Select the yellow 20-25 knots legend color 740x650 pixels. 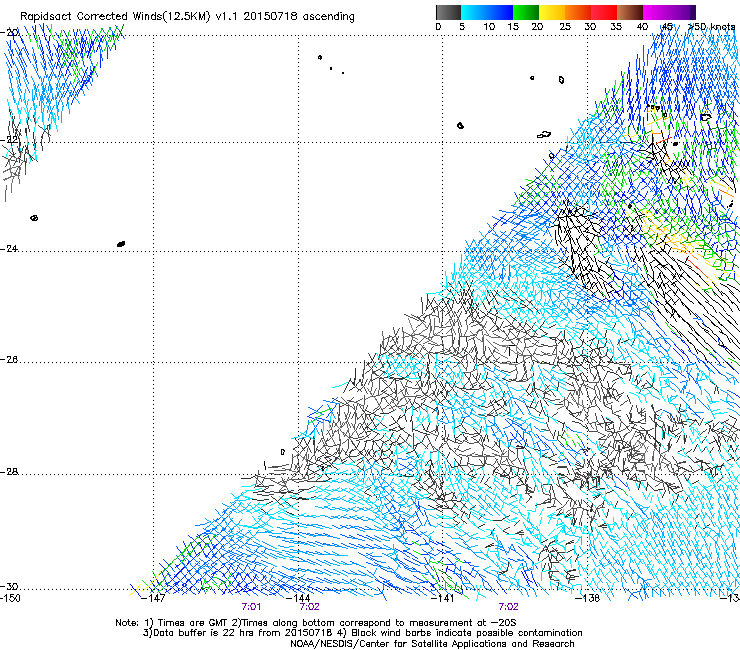click(552, 12)
